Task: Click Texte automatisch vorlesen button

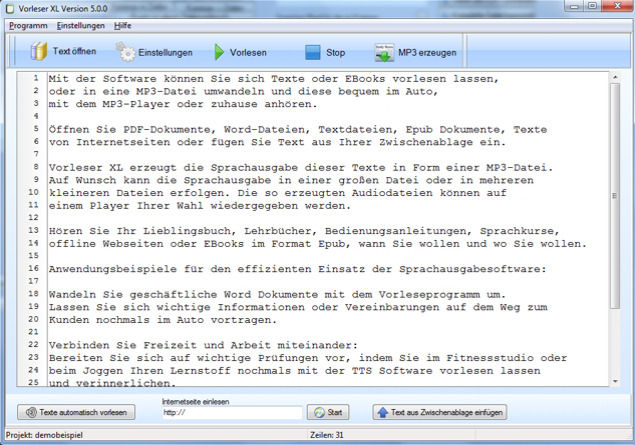Action: (x=76, y=413)
